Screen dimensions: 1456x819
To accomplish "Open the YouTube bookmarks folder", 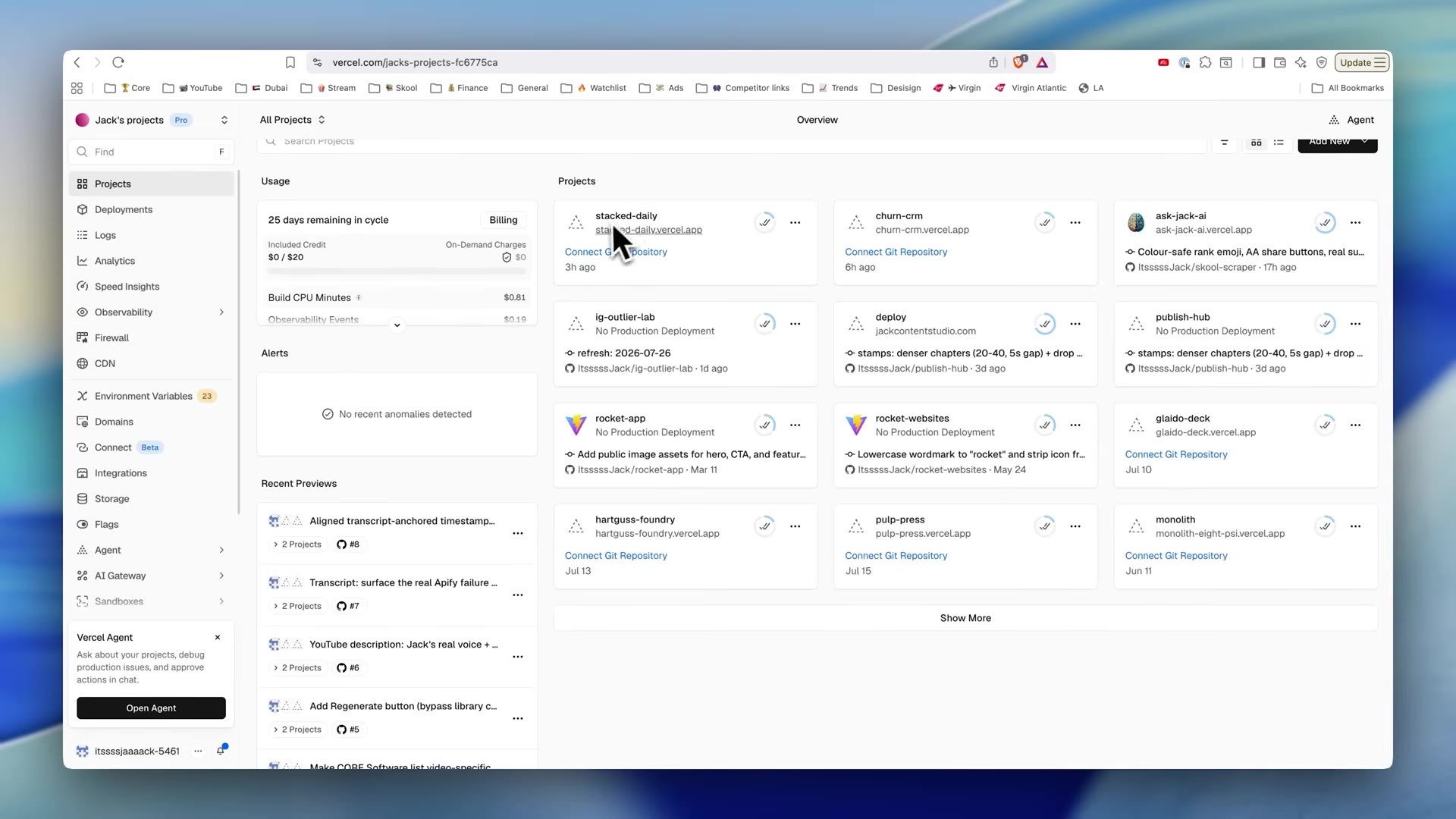I will [193, 88].
